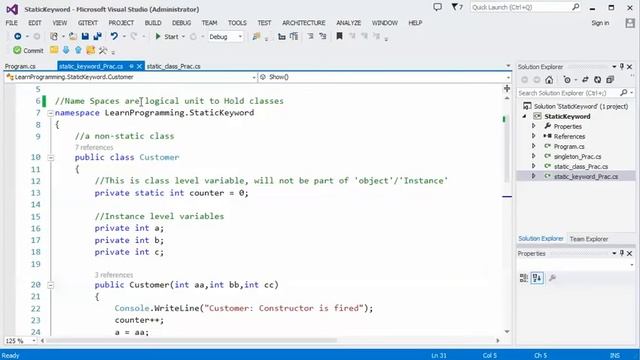Open the DEBUG menu
This screenshot has width=640, height=360.
tap(182, 23)
